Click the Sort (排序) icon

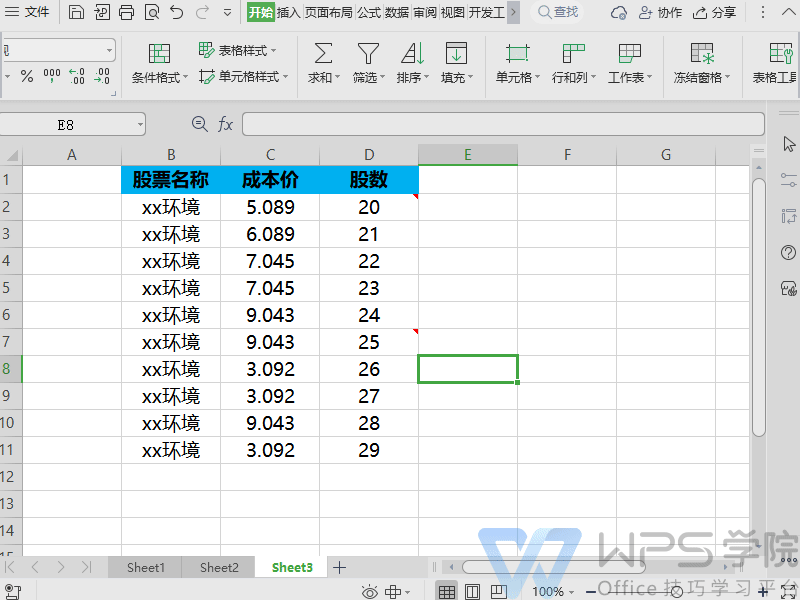pos(412,53)
